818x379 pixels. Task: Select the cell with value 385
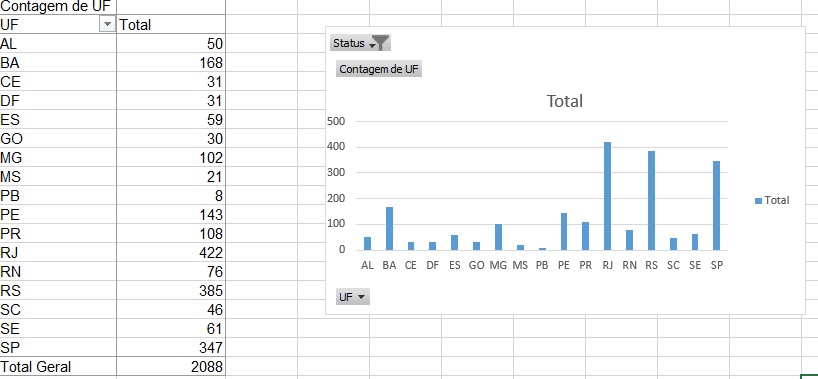pos(171,290)
